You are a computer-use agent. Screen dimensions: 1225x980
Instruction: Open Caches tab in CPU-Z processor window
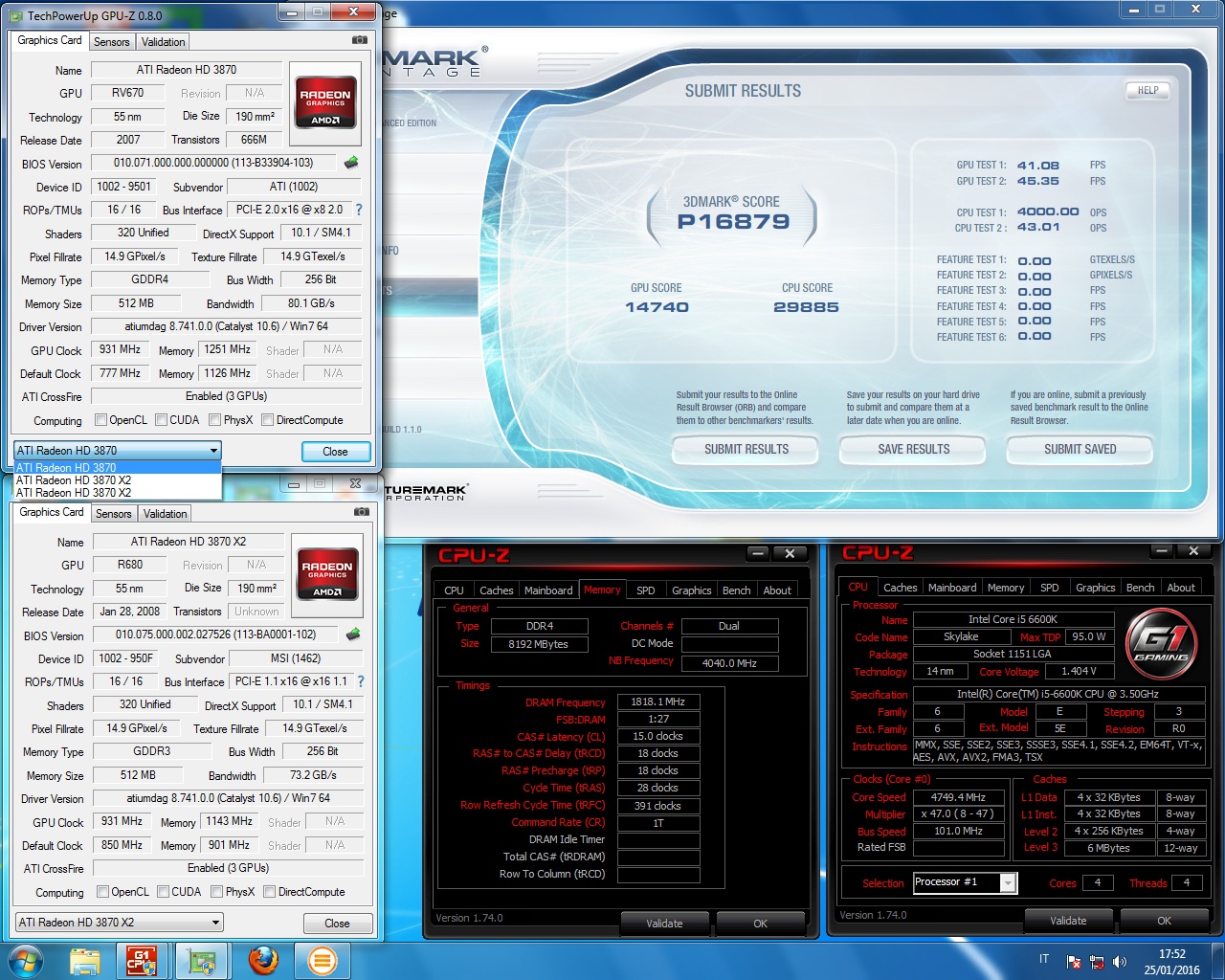click(x=900, y=588)
